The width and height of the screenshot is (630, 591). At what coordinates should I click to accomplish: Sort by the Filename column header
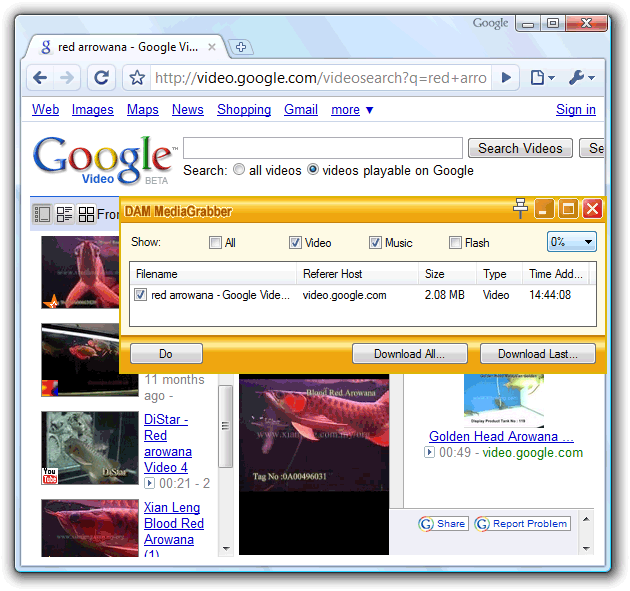pos(213,274)
